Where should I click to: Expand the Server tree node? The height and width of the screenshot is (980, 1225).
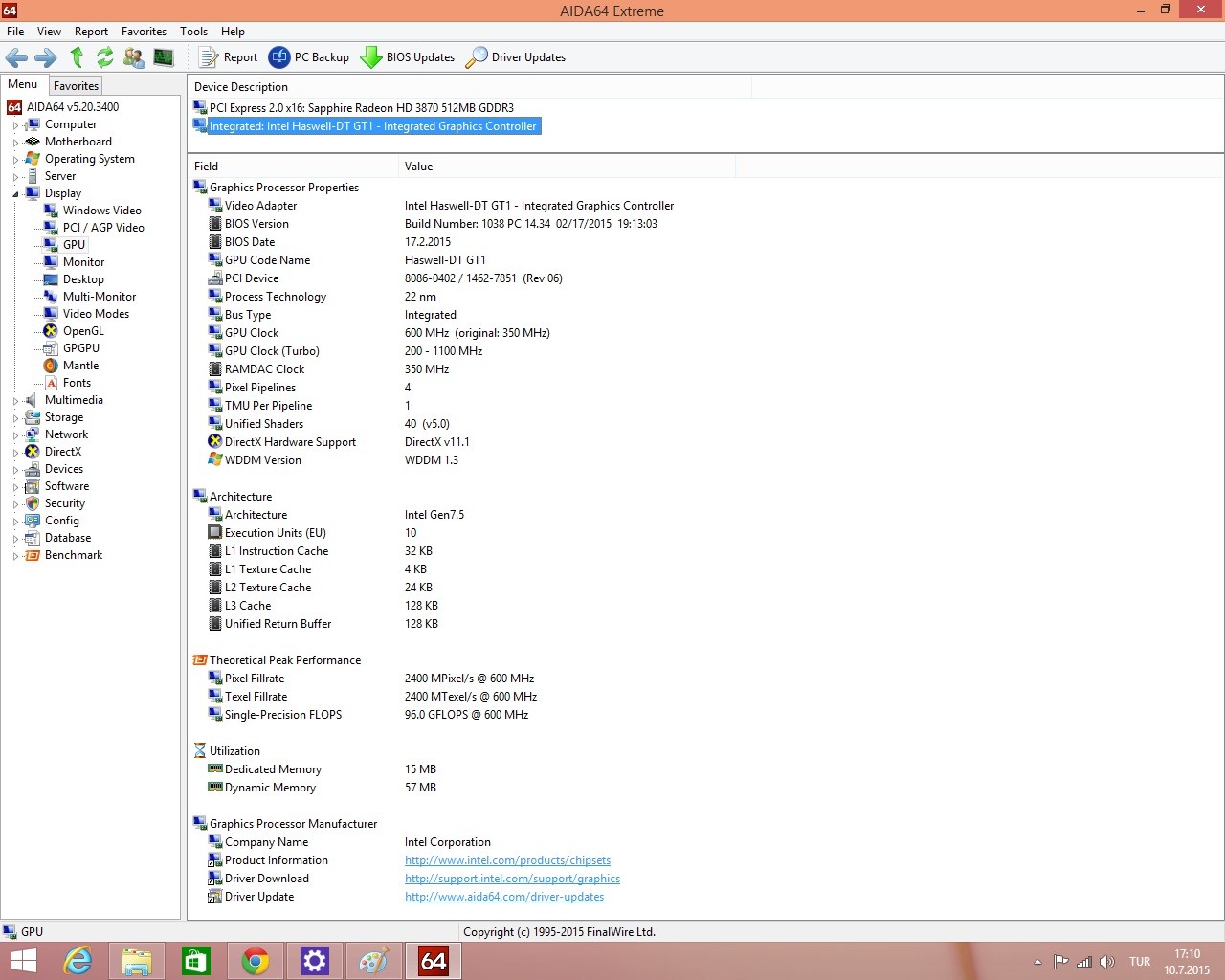click(15, 177)
